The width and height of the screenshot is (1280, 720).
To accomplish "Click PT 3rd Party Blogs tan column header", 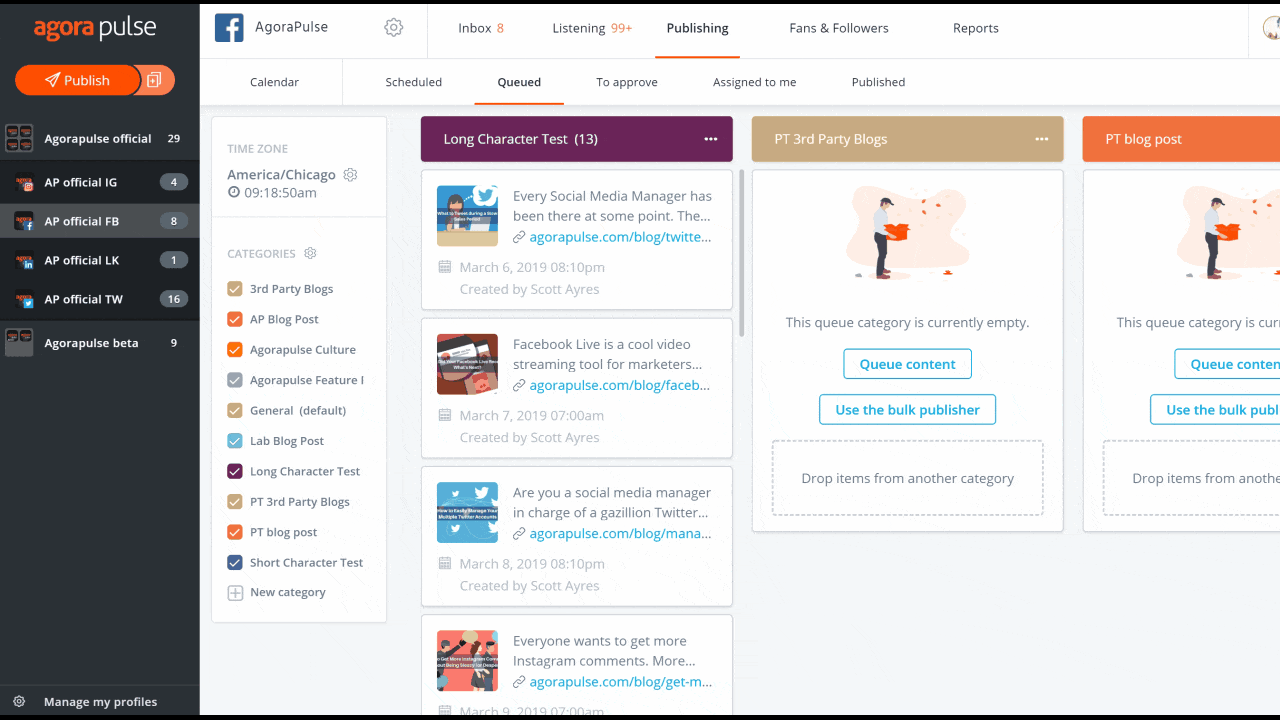I will [x=908, y=139].
